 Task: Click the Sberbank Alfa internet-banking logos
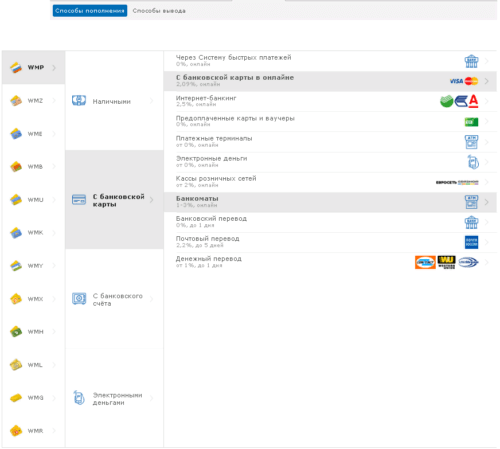(459, 101)
